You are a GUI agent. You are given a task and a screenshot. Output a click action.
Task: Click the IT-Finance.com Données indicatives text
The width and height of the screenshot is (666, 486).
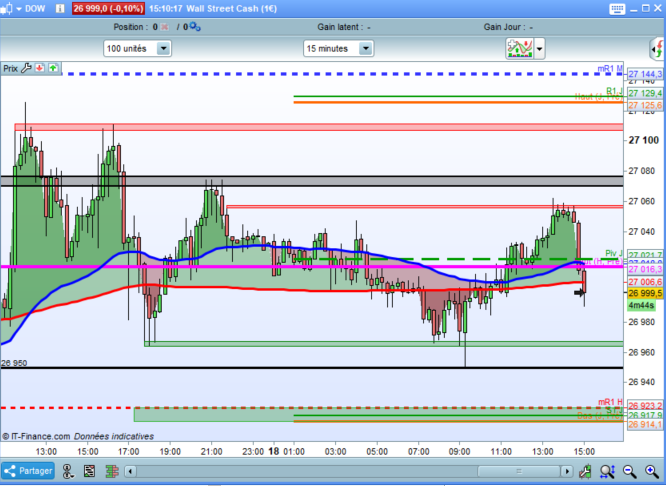tap(78, 436)
